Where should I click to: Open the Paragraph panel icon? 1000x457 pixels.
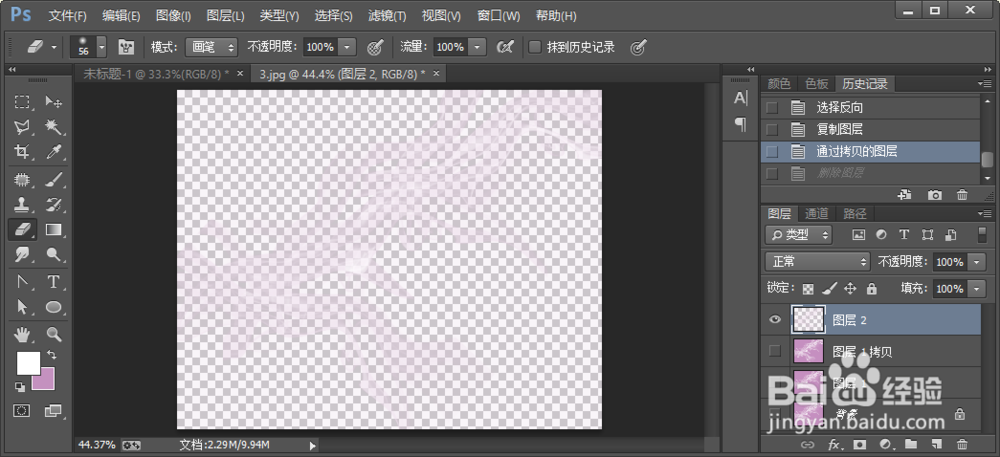coord(740,124)
